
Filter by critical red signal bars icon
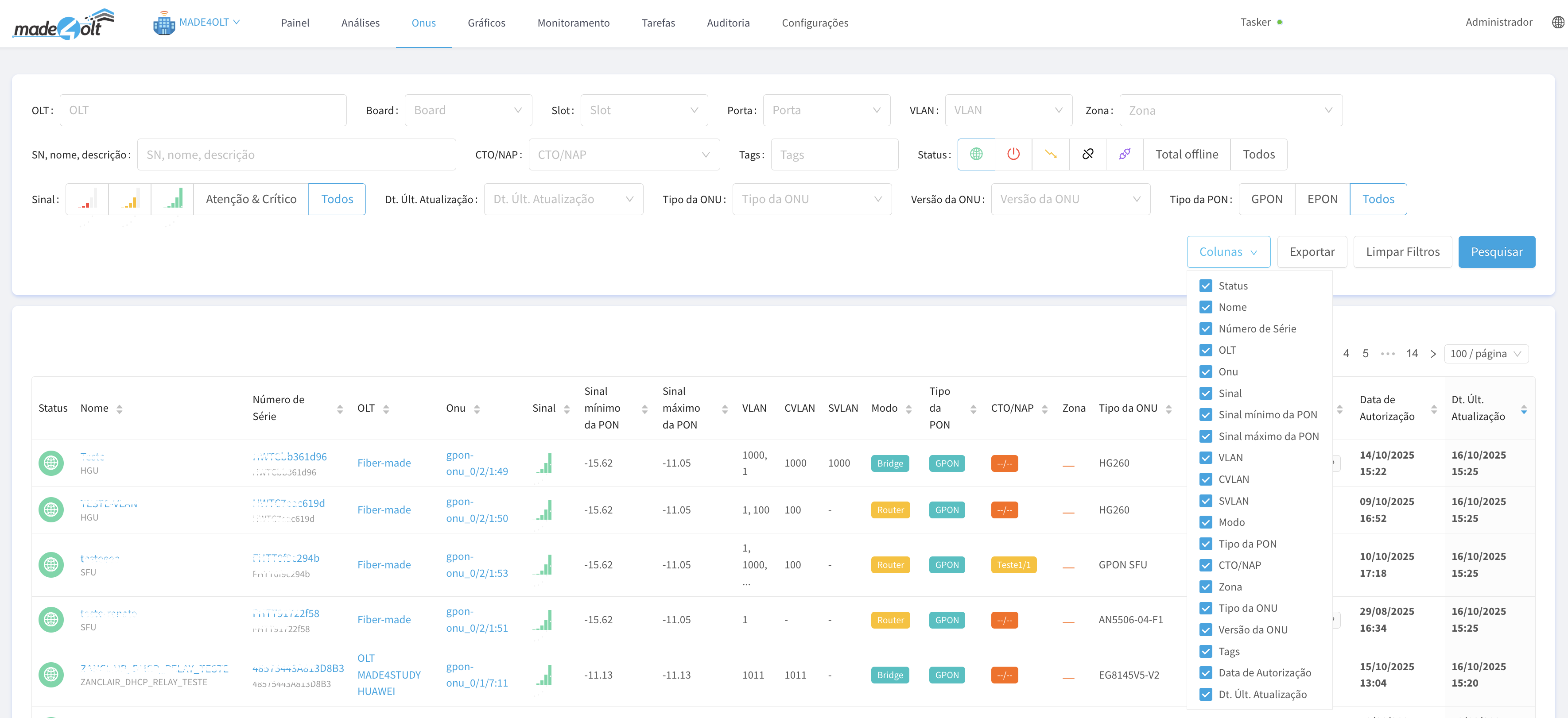(x=87, y=200)
